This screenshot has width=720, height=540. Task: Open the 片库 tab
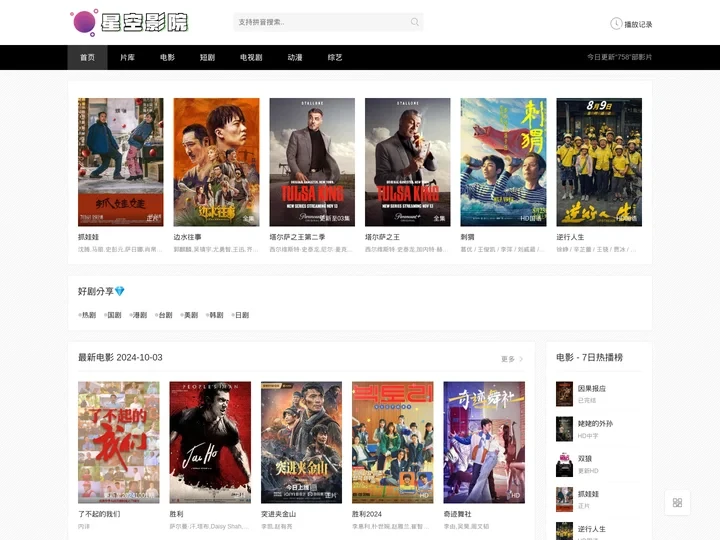127,57
